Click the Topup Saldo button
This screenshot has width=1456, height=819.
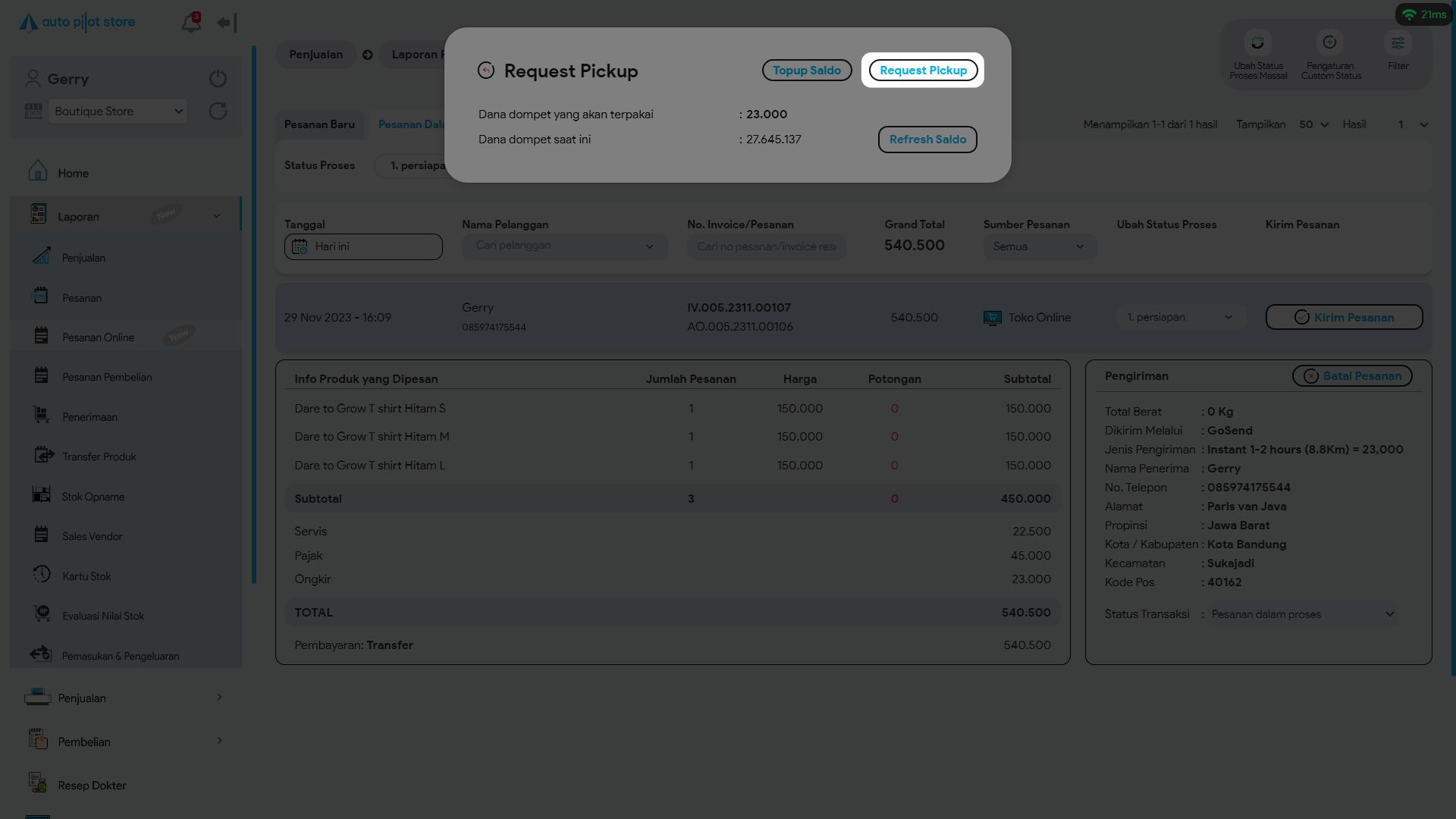806,71
